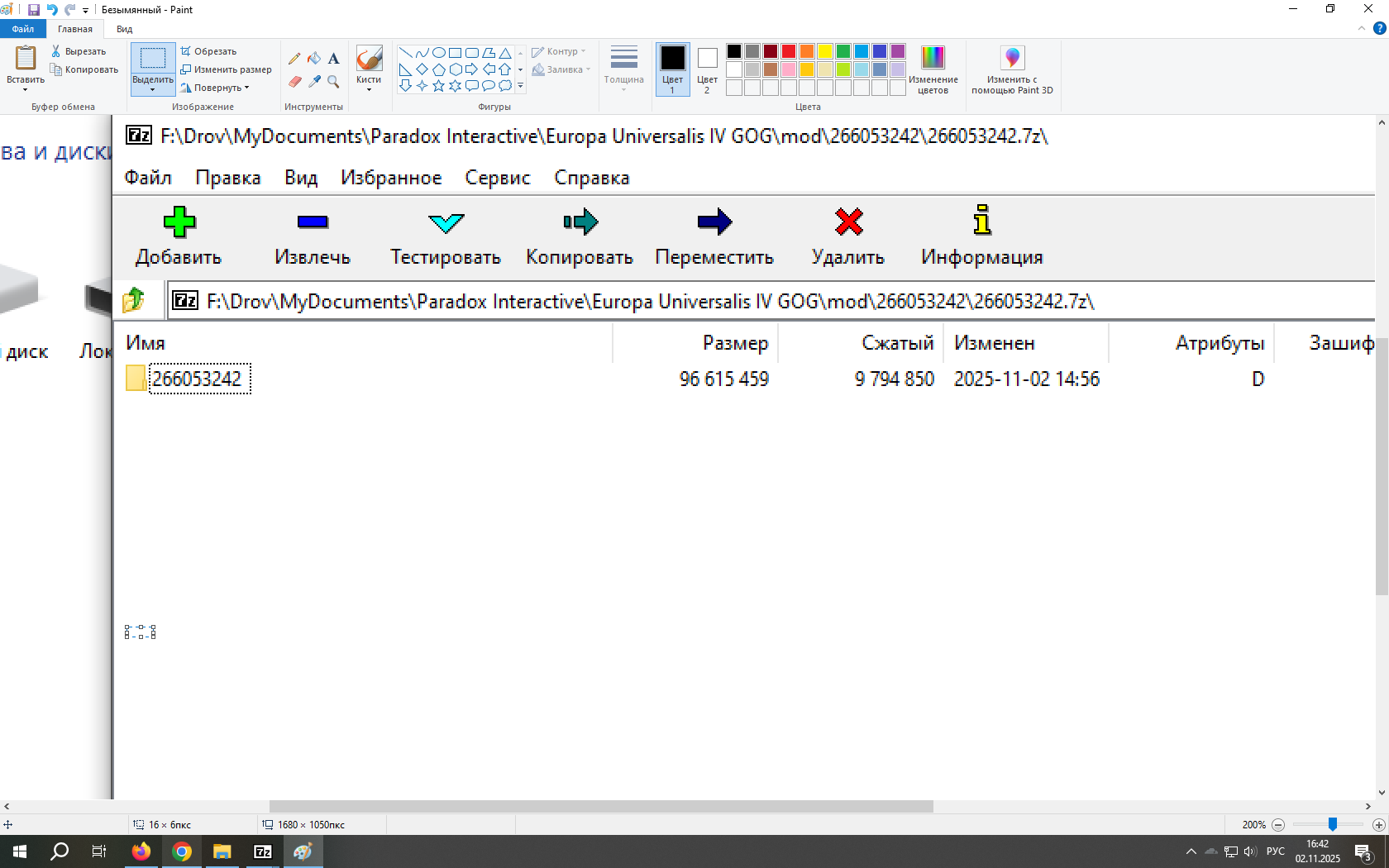Open the Rotate (Повернуть) dropdown
This screenshot has height=868, width=1389.
click(x=218, y=88)
